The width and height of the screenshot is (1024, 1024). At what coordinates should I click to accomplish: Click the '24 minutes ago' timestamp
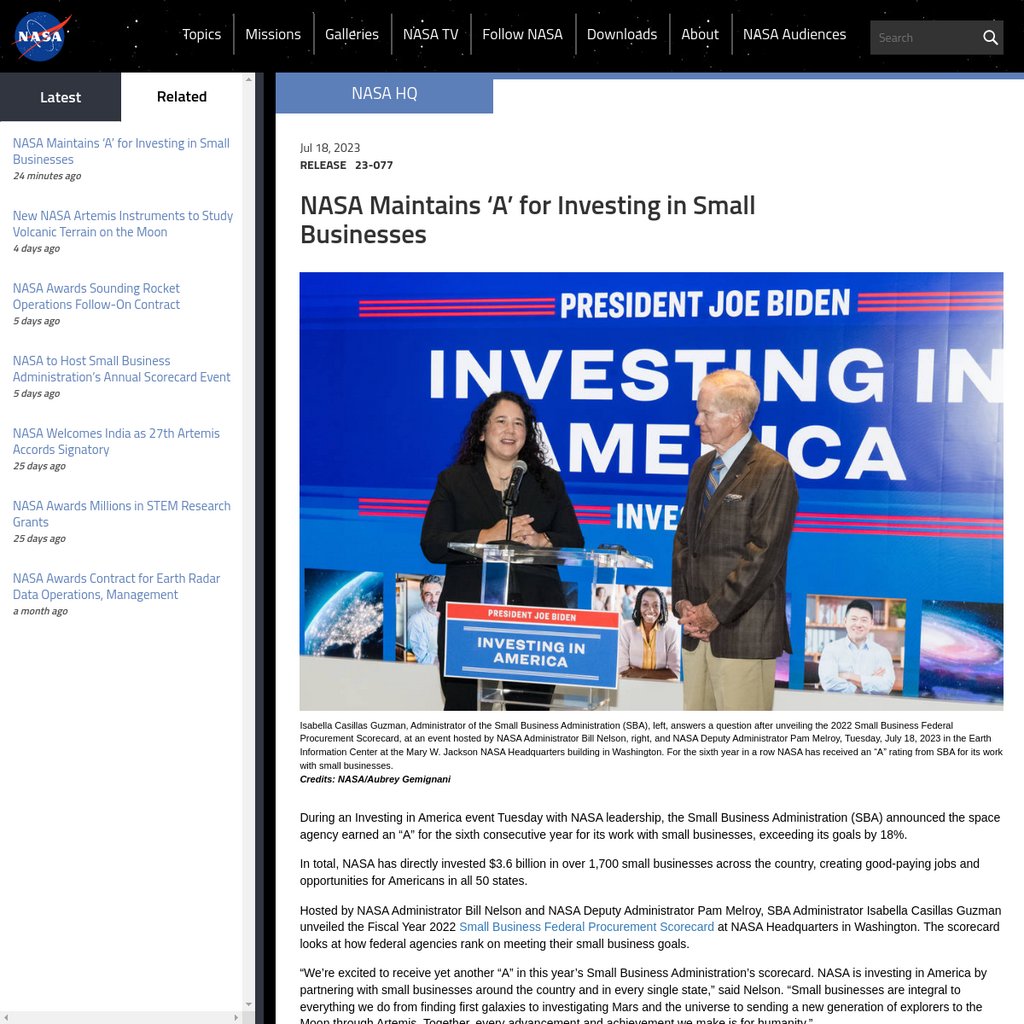[x=47, y=176]
